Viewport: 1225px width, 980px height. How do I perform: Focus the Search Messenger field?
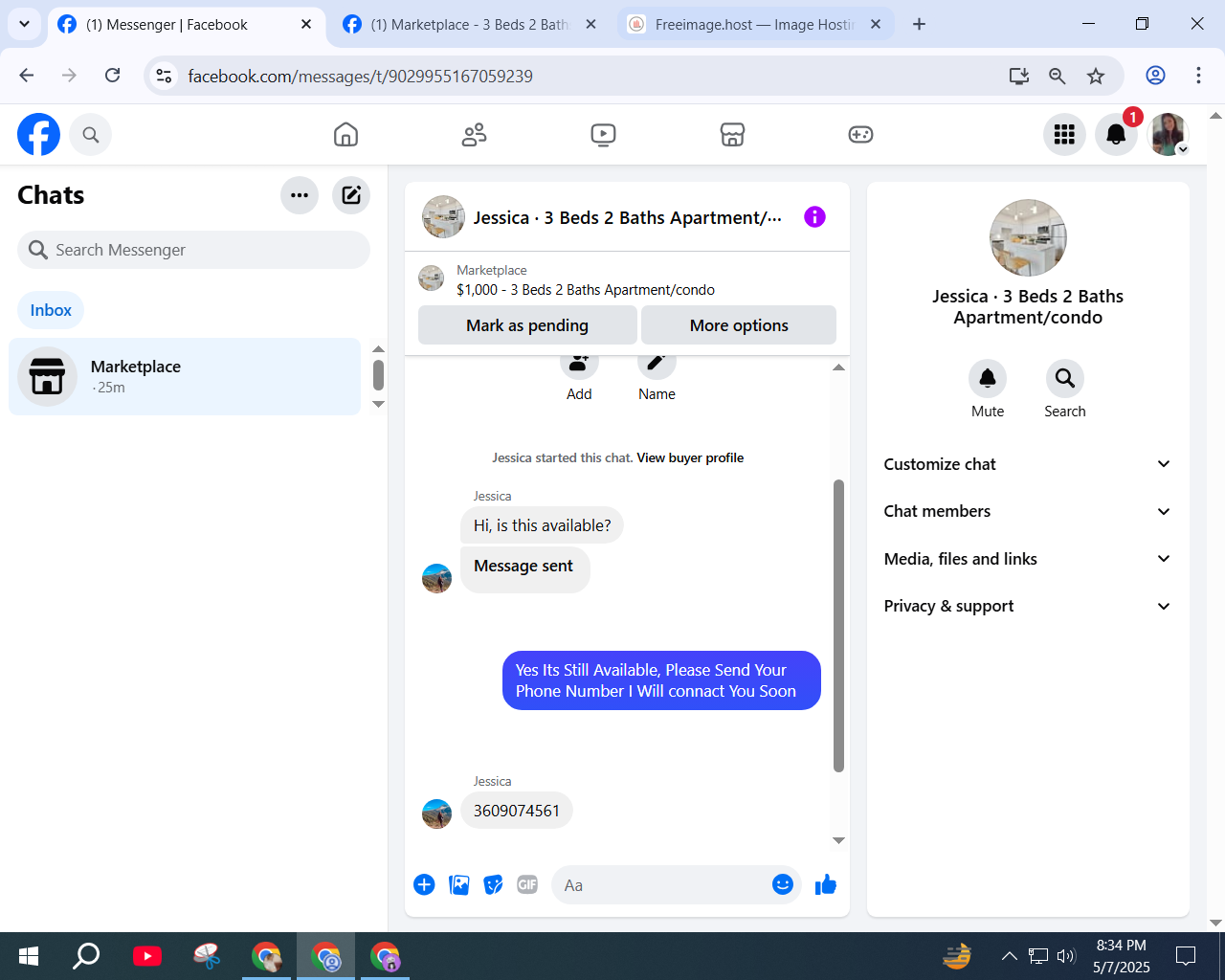pyautogui.click(x=193, y=250)
